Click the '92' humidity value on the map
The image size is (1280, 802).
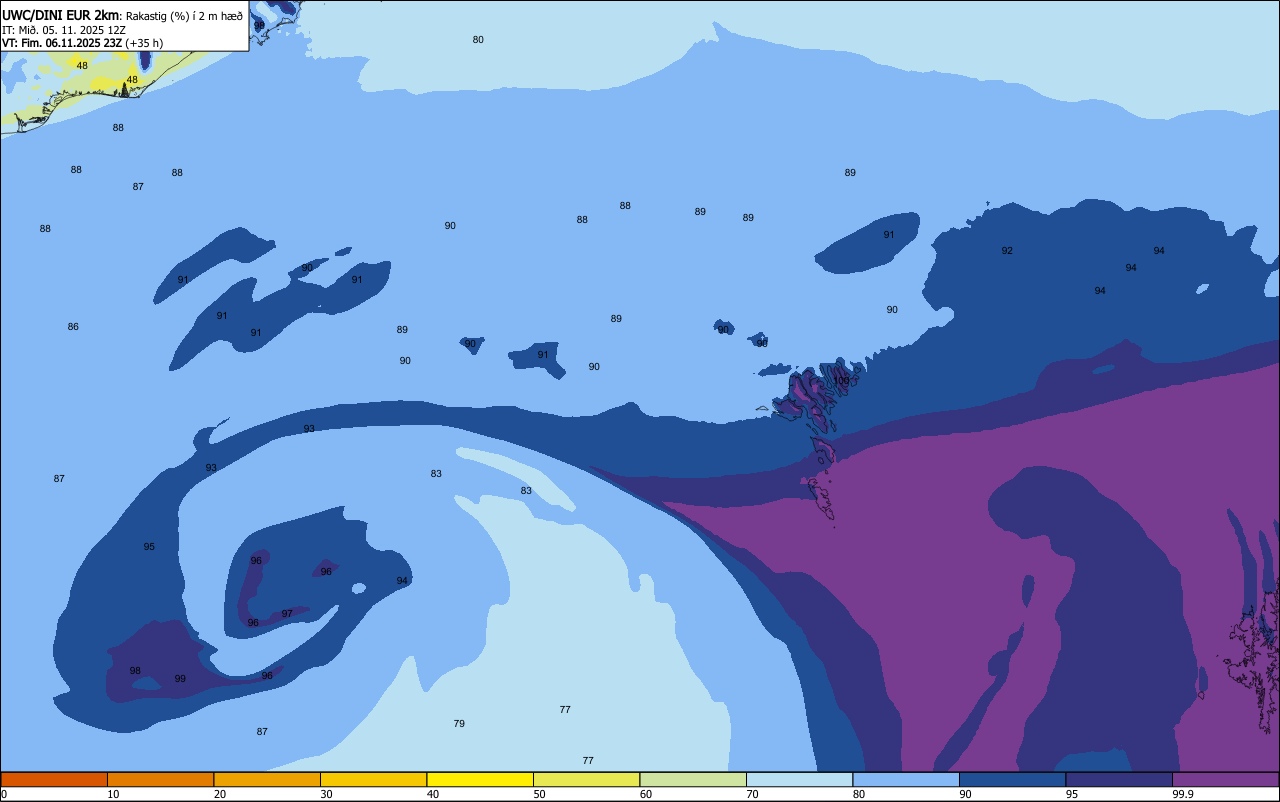[1007, 251]
